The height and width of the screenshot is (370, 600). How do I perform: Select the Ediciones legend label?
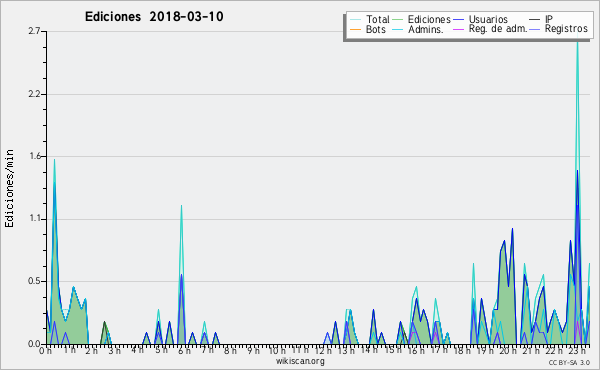click(429, 19)
